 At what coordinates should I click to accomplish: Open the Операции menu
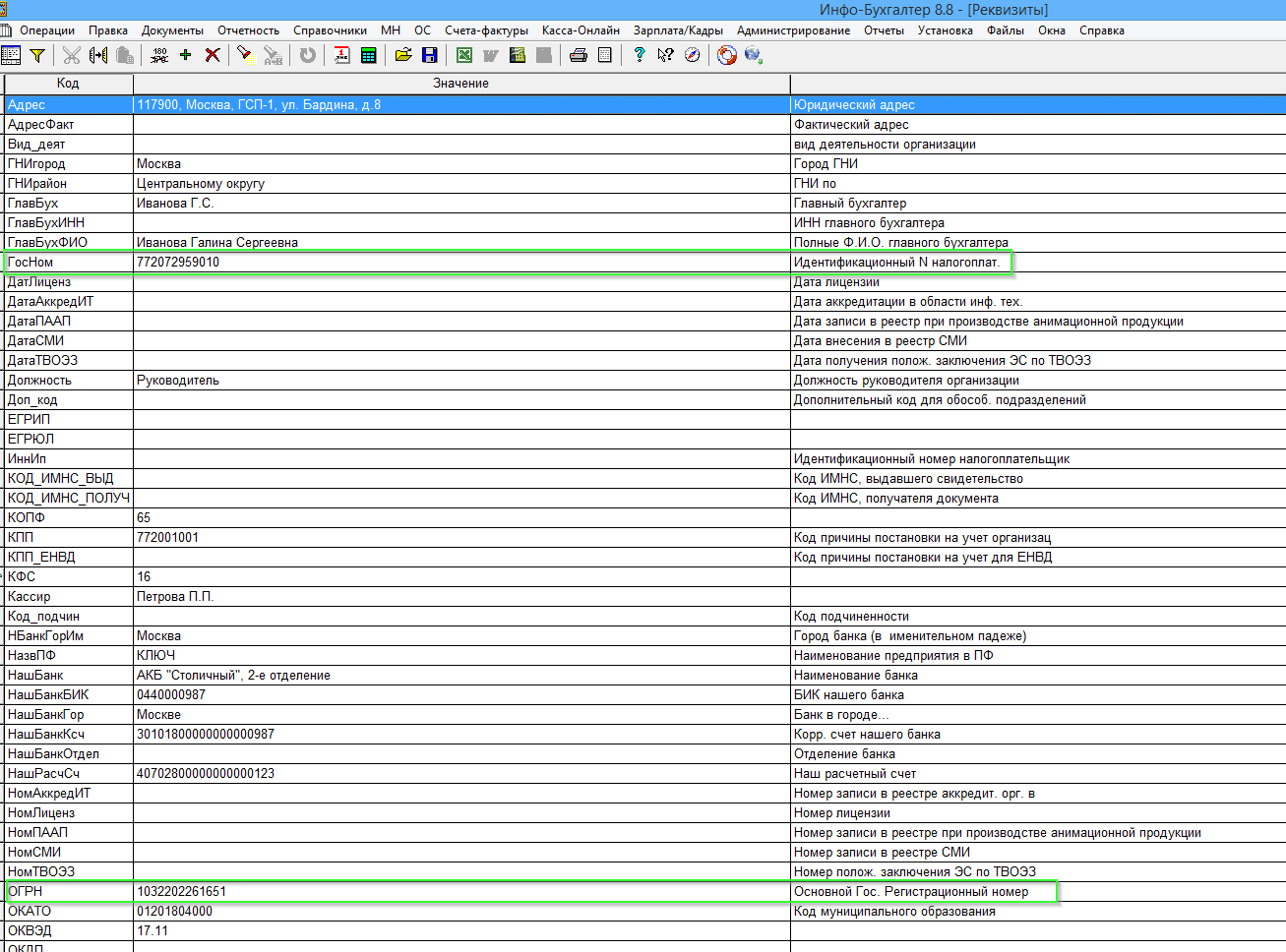point(47,30)
